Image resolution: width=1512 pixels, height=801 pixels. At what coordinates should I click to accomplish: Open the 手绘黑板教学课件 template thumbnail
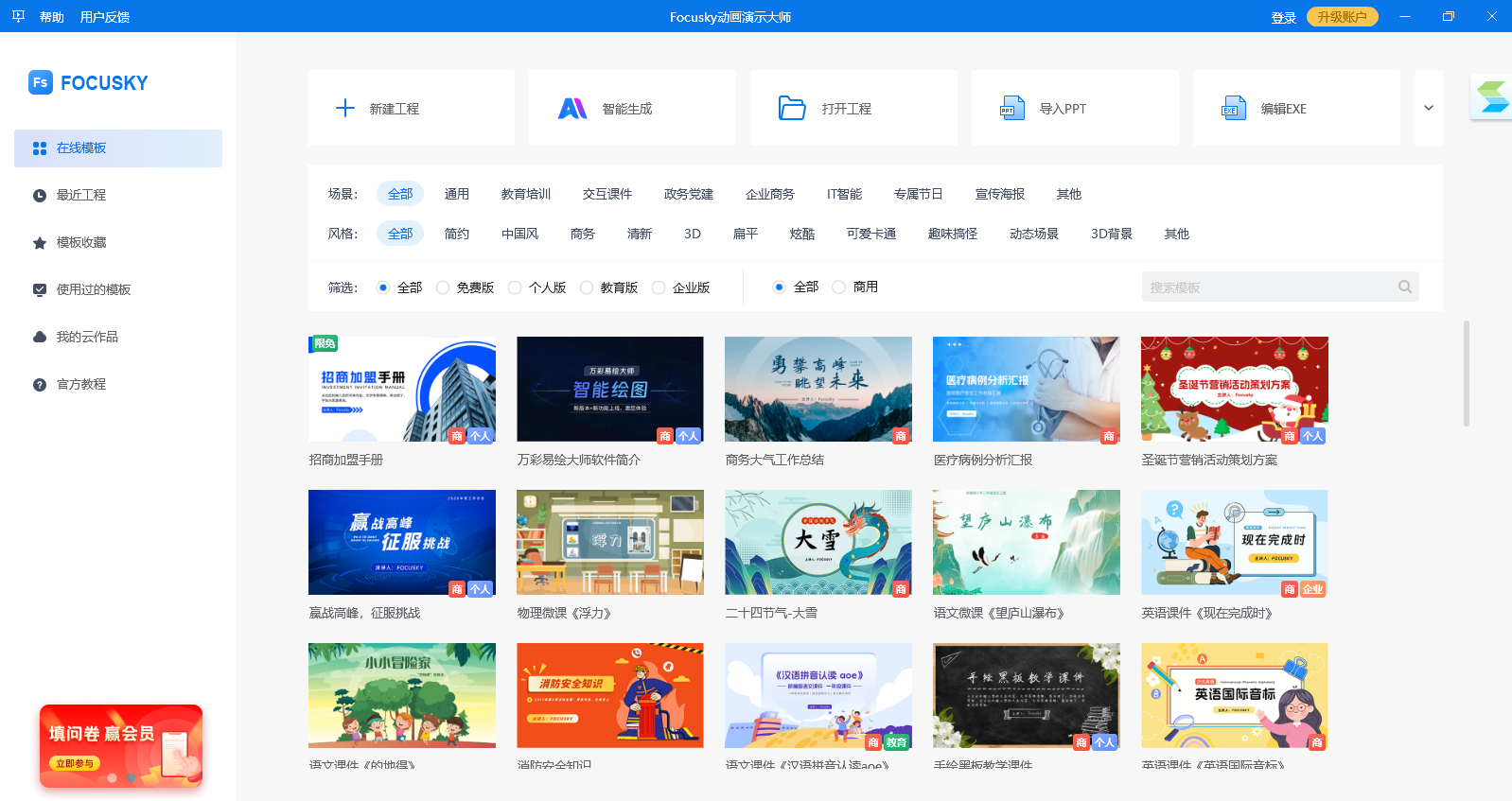coord(1027,695)
